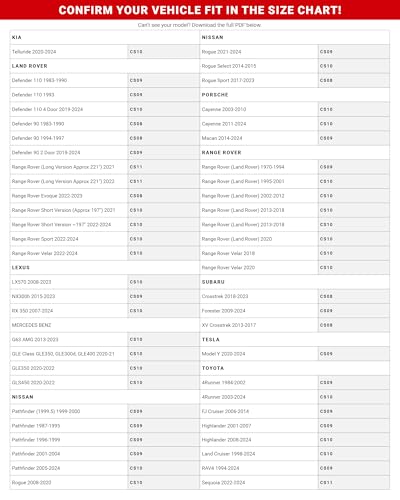Click the PORSCHE section header
Image resolution: width=400 pixels, height=500 pixels.
[215, 95]
